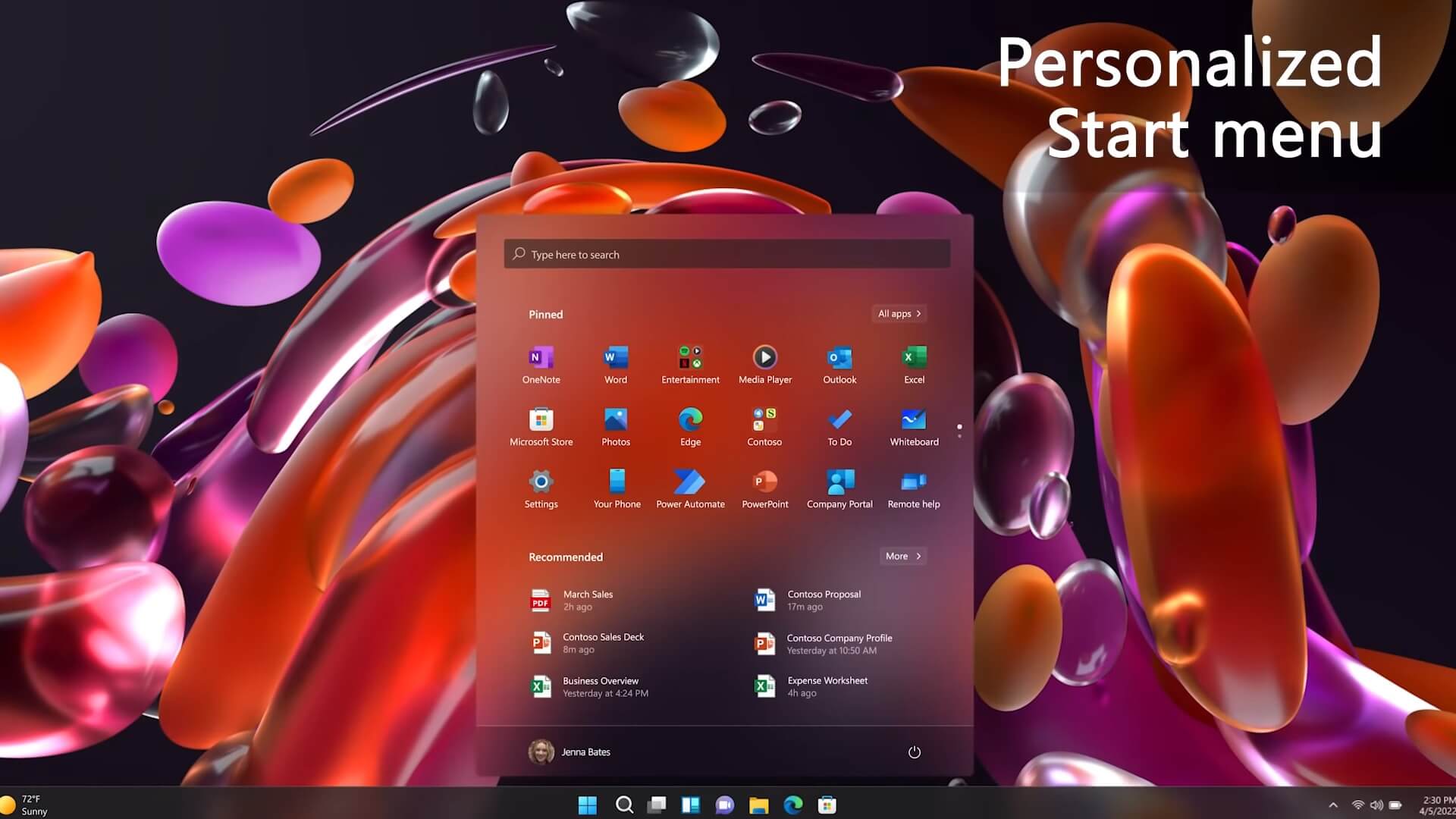Expand Recommended More section
1456x819 pixels.
(x=901, y=556)
